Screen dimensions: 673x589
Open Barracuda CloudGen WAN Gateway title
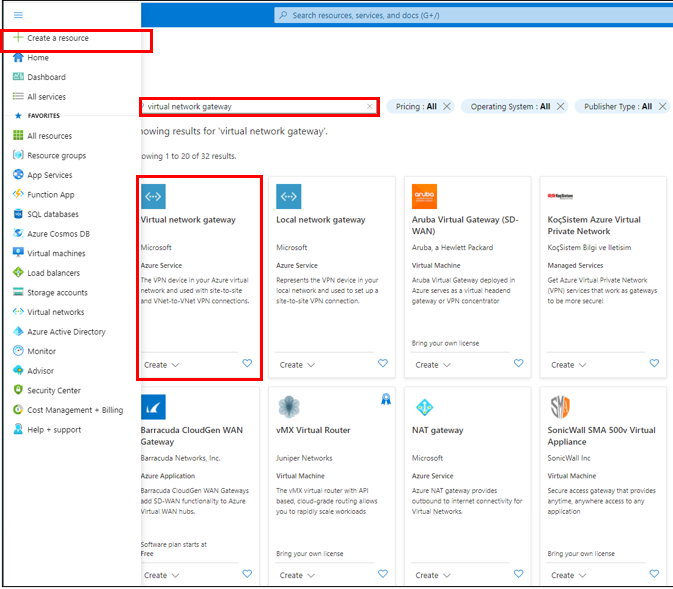(x=192, y=436)
